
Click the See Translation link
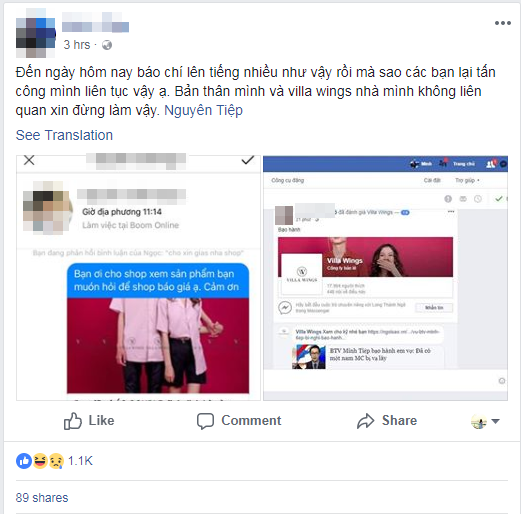coord(64,135)
